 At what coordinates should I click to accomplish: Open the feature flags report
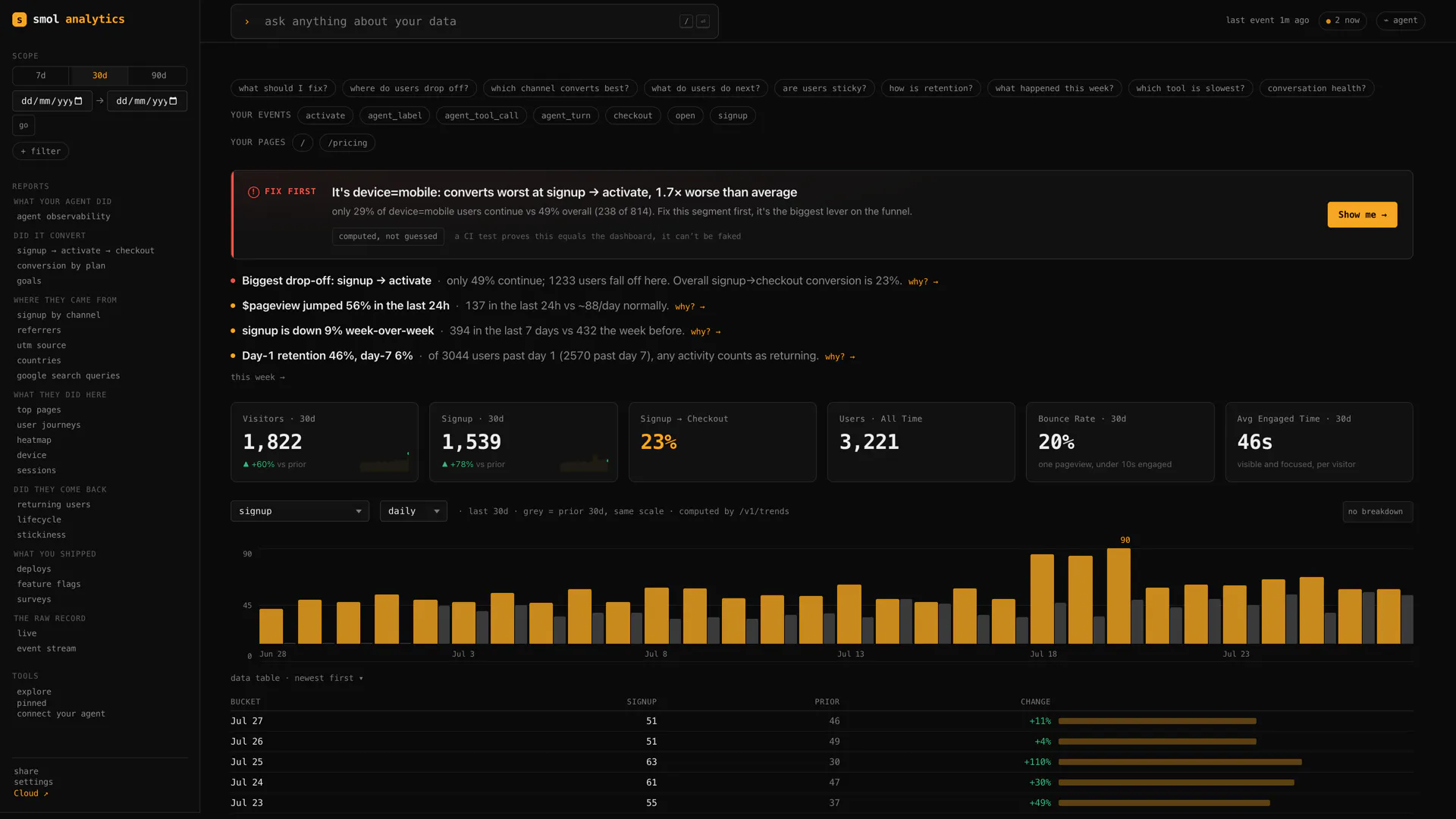click(49, 585)
